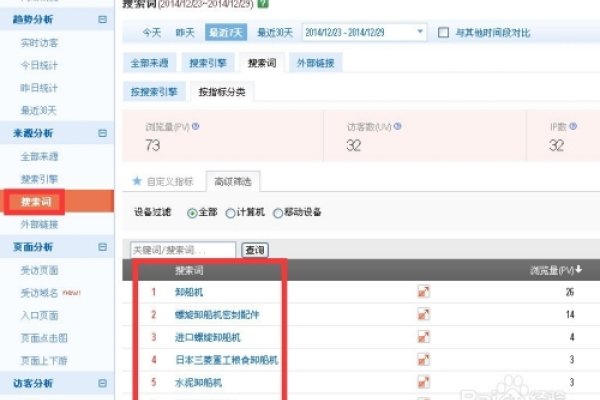Switch to the 全部来源 tab
Screen dimensions: 600x400
pyautogui.click(x=150, y=63)
